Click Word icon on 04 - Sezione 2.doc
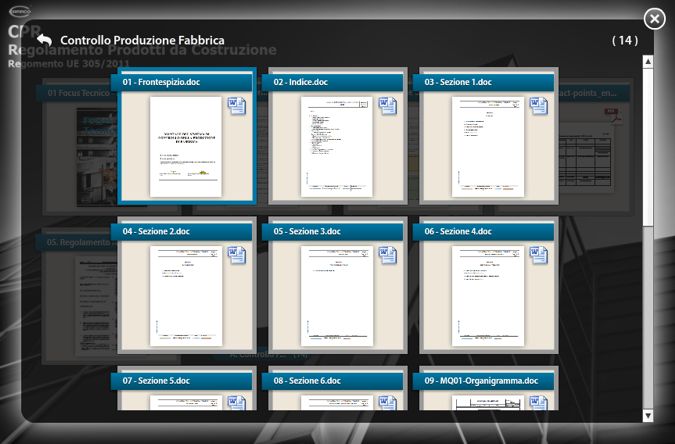This screenshot has width=675, height=444. (x=237, y=256)
